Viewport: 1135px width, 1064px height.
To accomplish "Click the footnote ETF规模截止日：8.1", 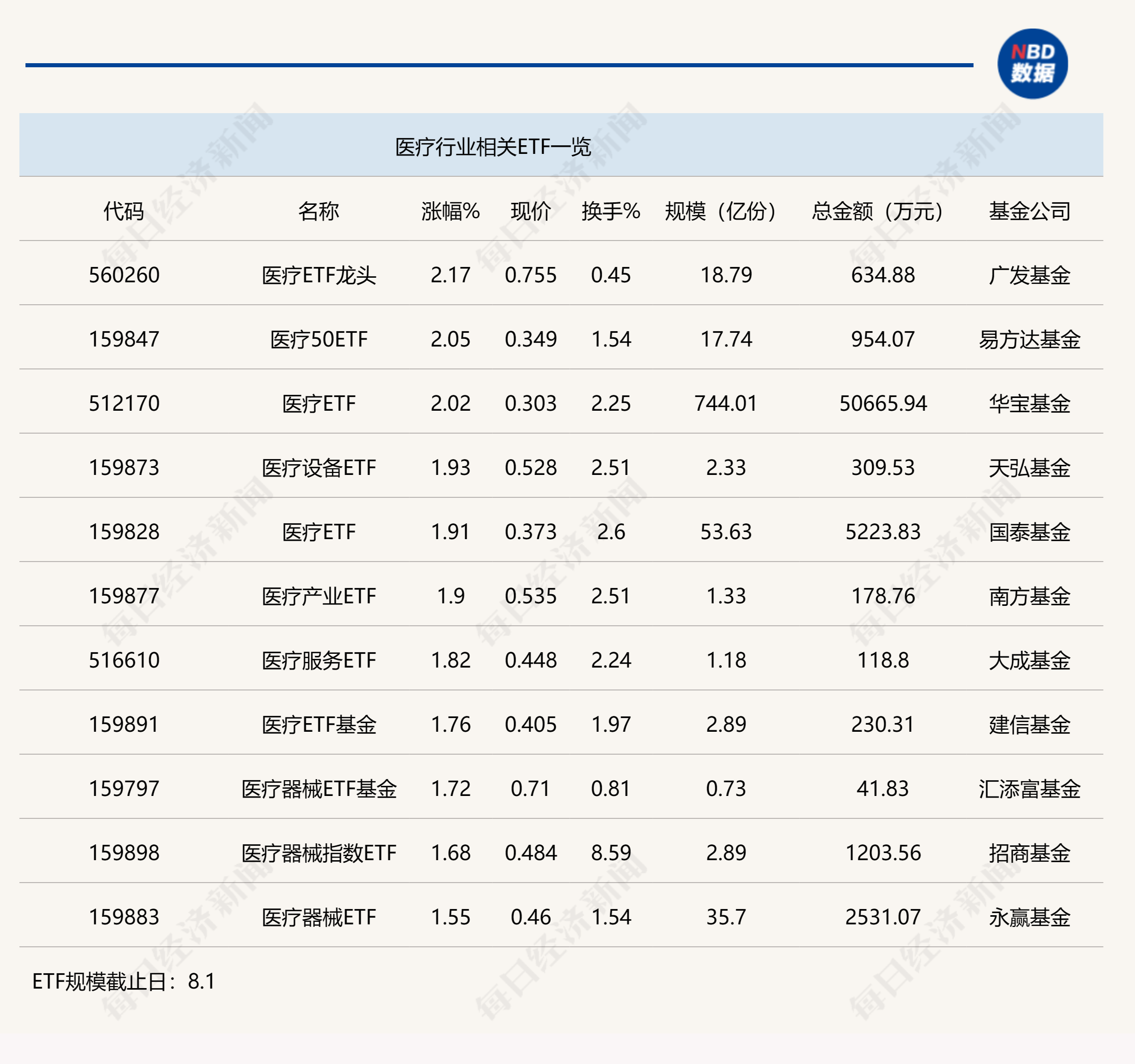I will click(123, 982).
